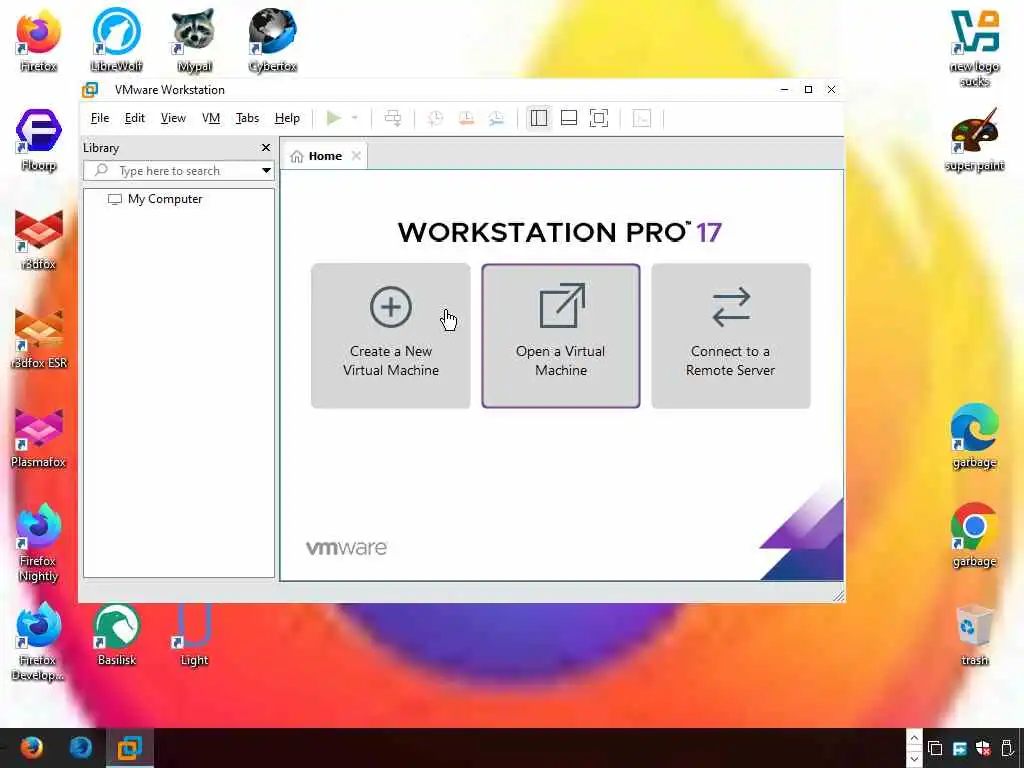Click Connect to a Remote Server
The height and width of the screenshot is (768, 1024).
(x=731, y=336)
